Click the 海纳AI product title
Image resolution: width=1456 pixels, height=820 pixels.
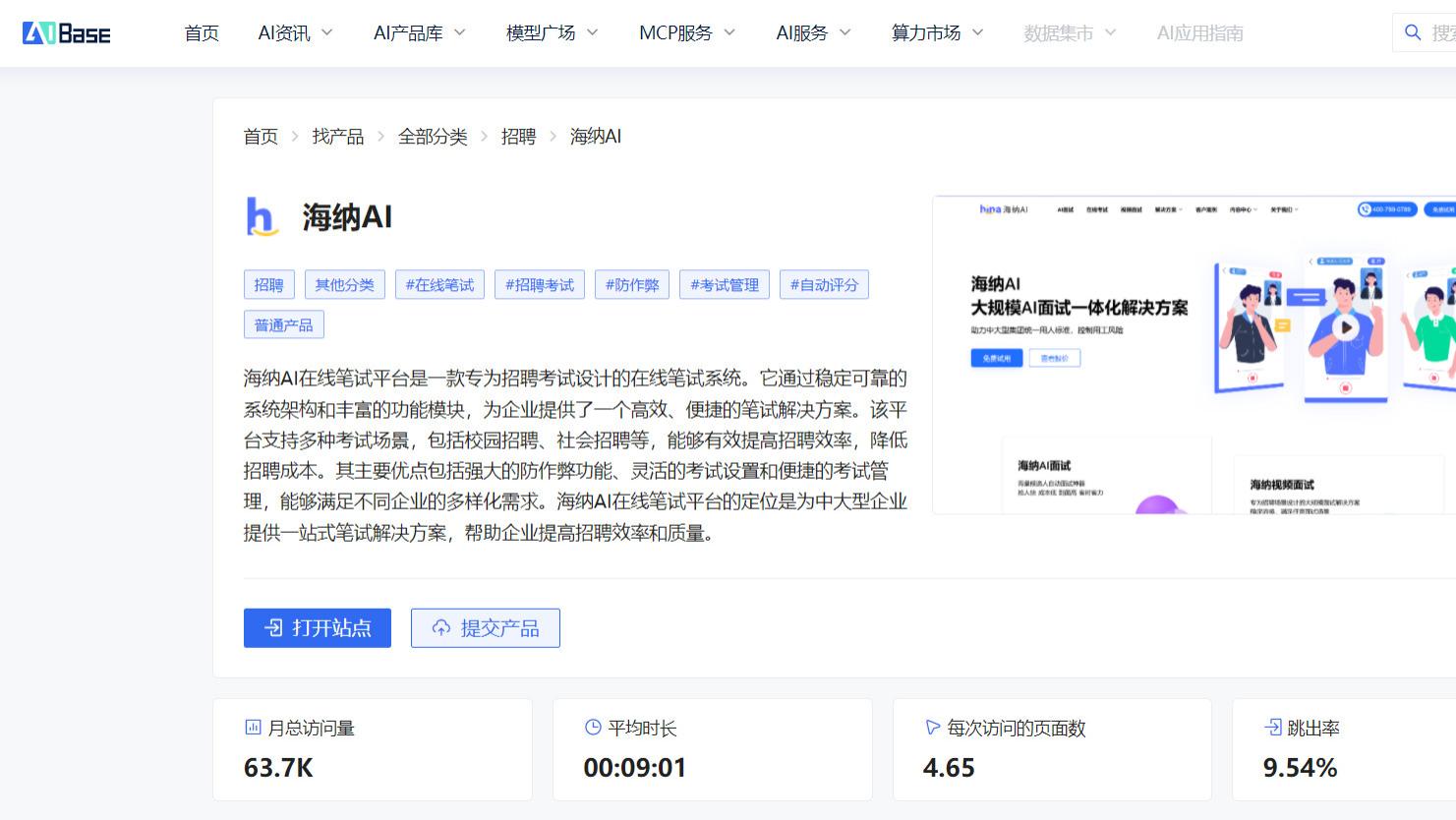point(347,217)
